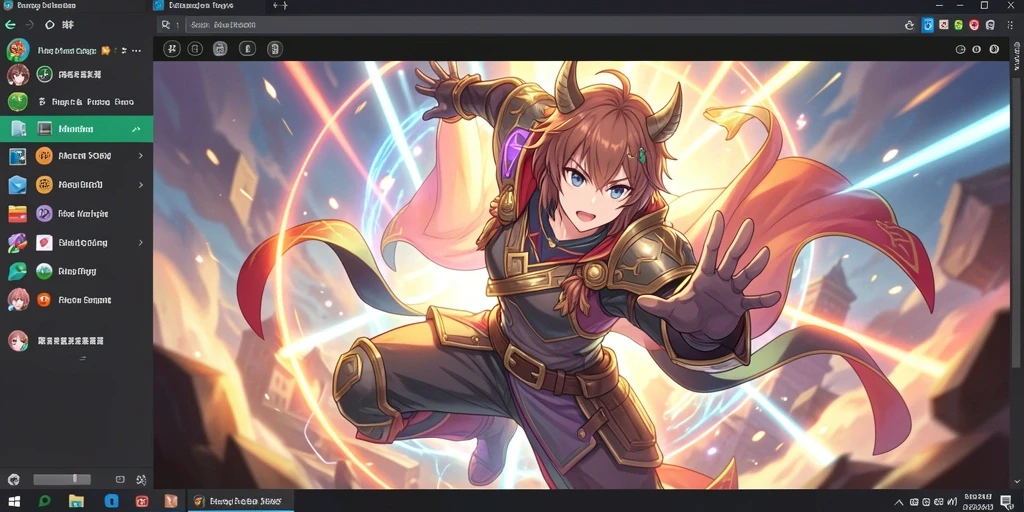Click the blue picture icon under highlighted row
Image resolution: width=1024 pixels, height=512 pixels.
click(x=17, y=156)
